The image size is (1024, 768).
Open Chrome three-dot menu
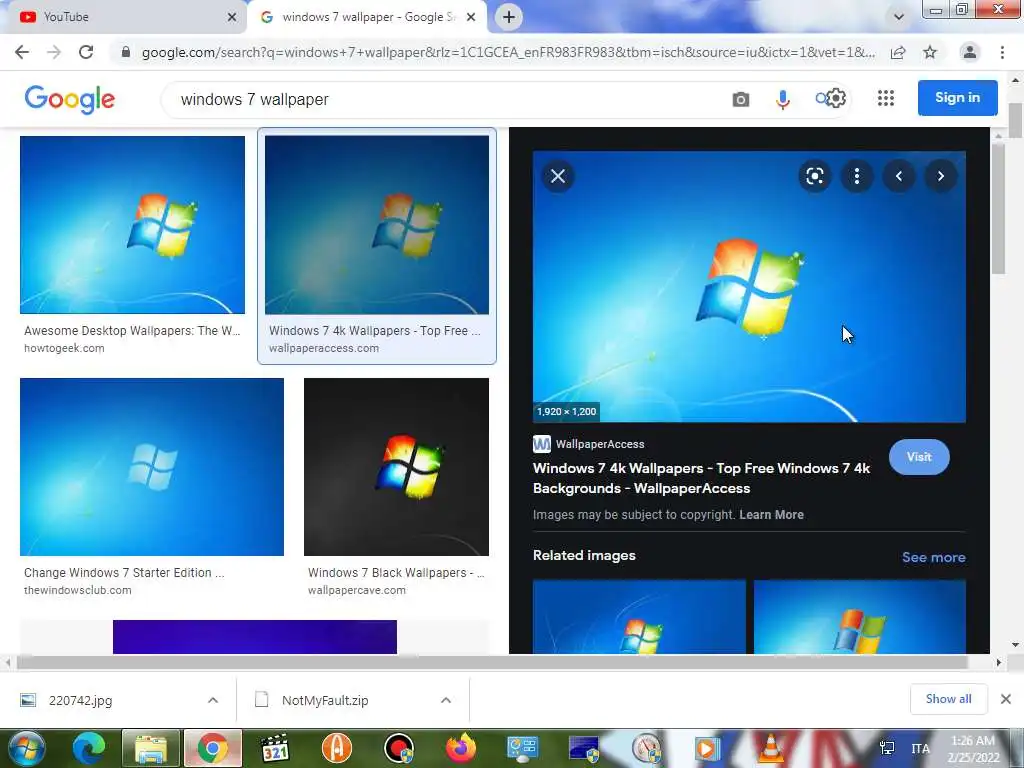tap(1002, 52)
